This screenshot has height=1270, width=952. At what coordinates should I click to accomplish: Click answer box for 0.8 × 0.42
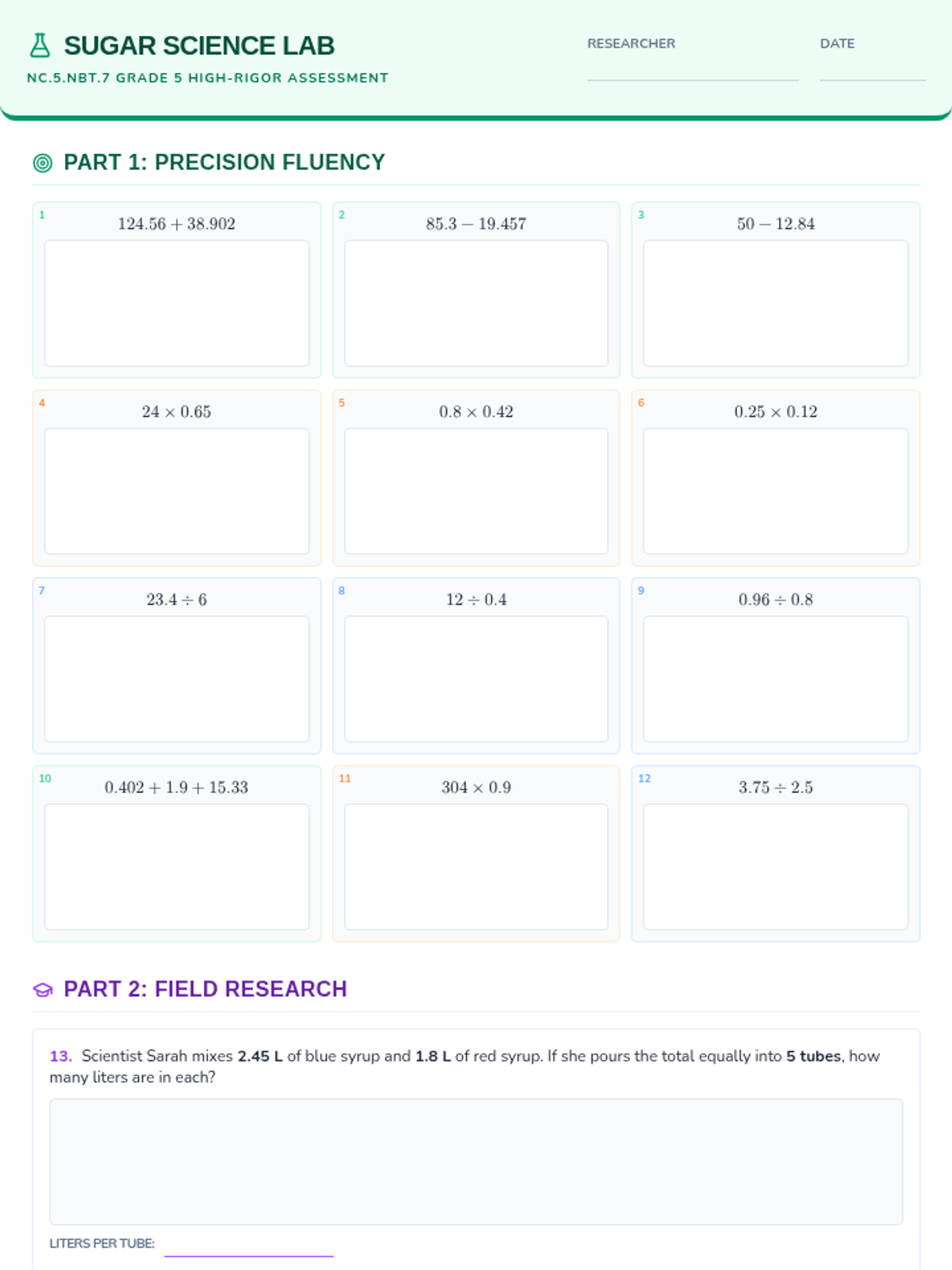(476, 491)
